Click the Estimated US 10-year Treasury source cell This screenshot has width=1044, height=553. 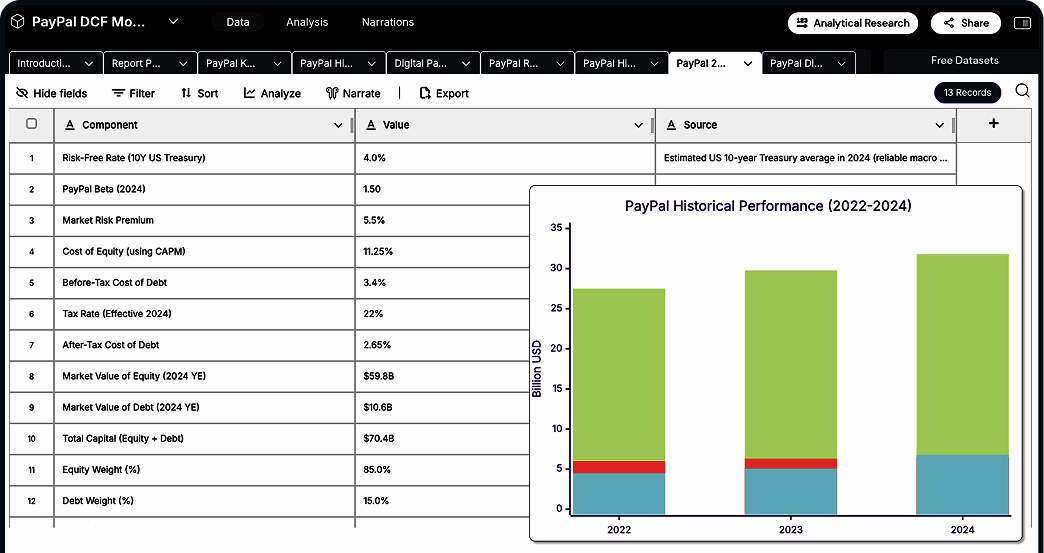click(x=806, y=158)
